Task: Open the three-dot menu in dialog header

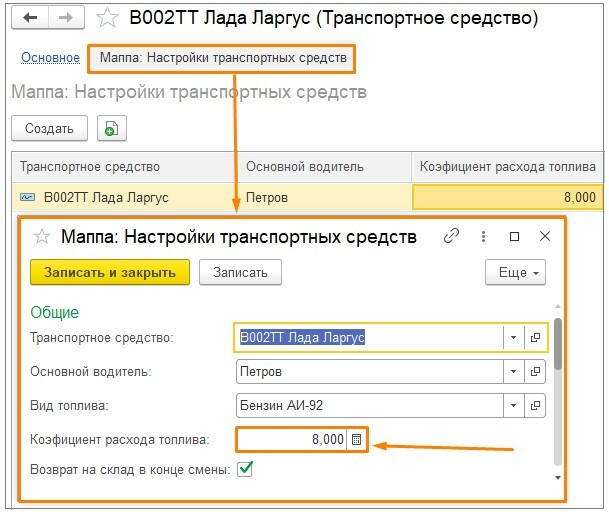Action: click(x=483, y=236)
